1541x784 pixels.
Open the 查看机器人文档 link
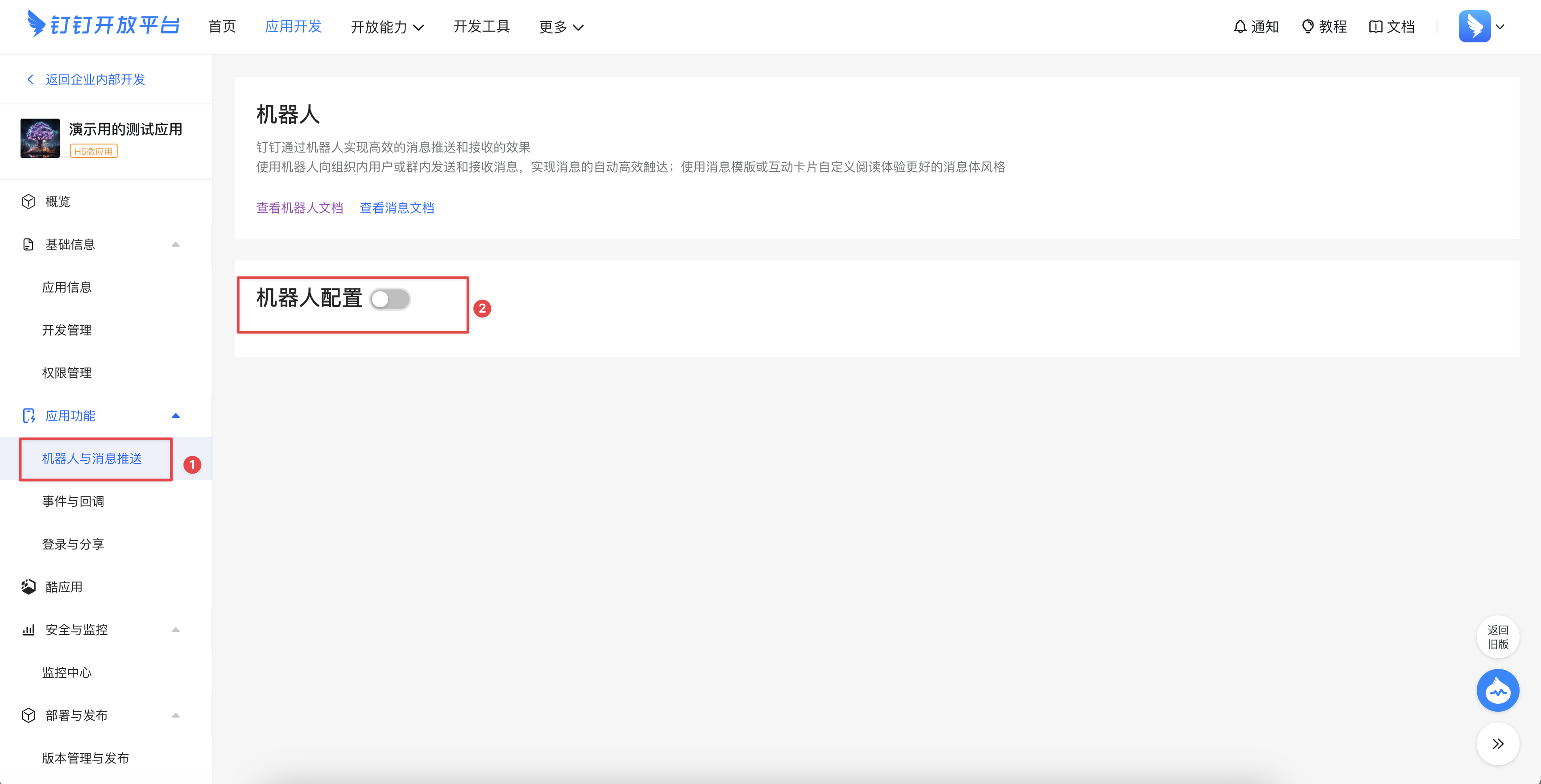(300, 208)
